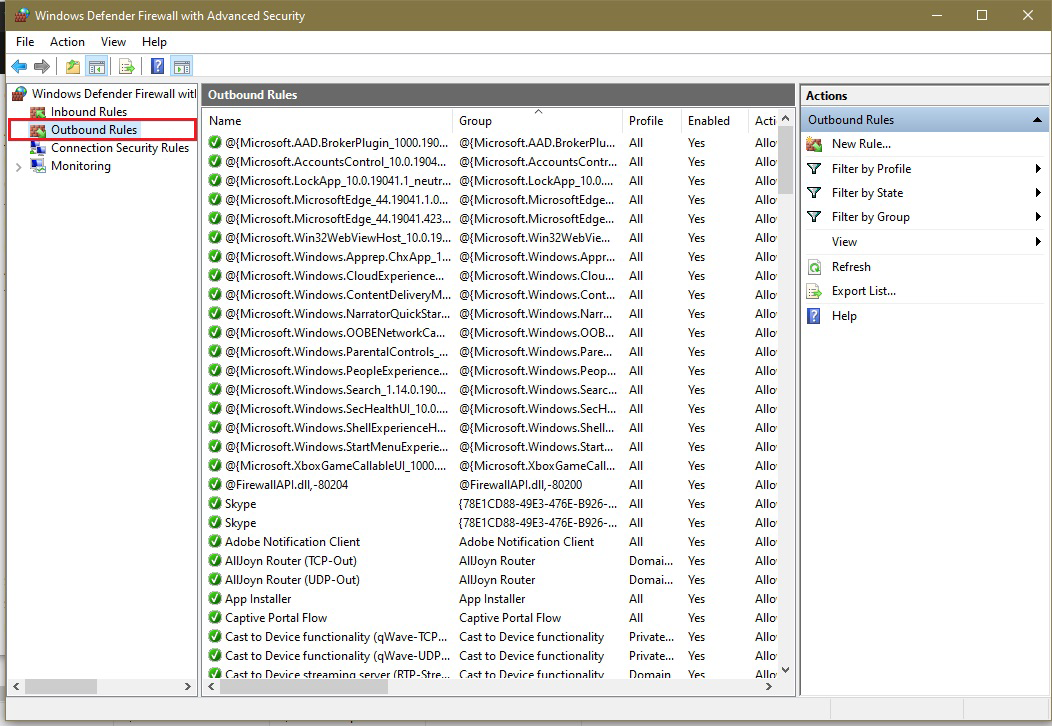Click the tree pane scroll right arrow

(188, 687)
